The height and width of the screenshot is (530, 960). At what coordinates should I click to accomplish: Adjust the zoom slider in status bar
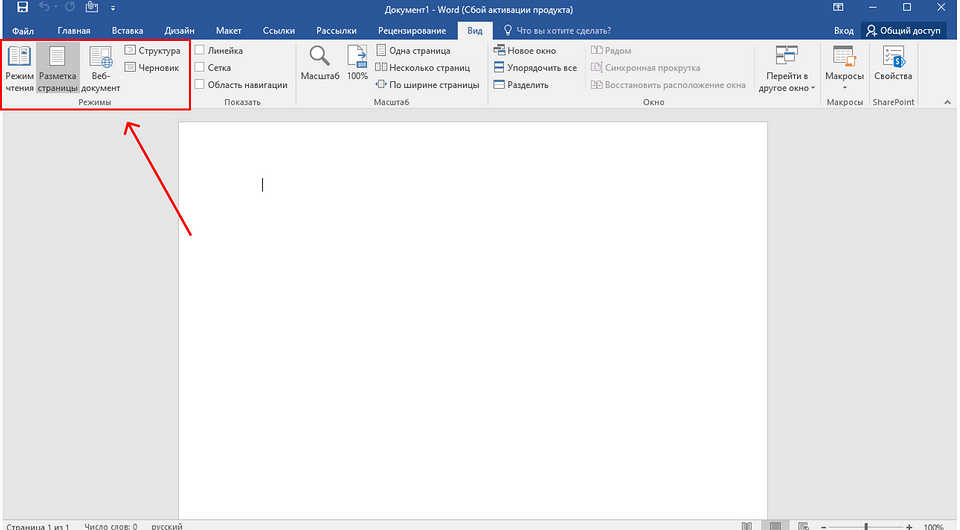tap(865, 526)
